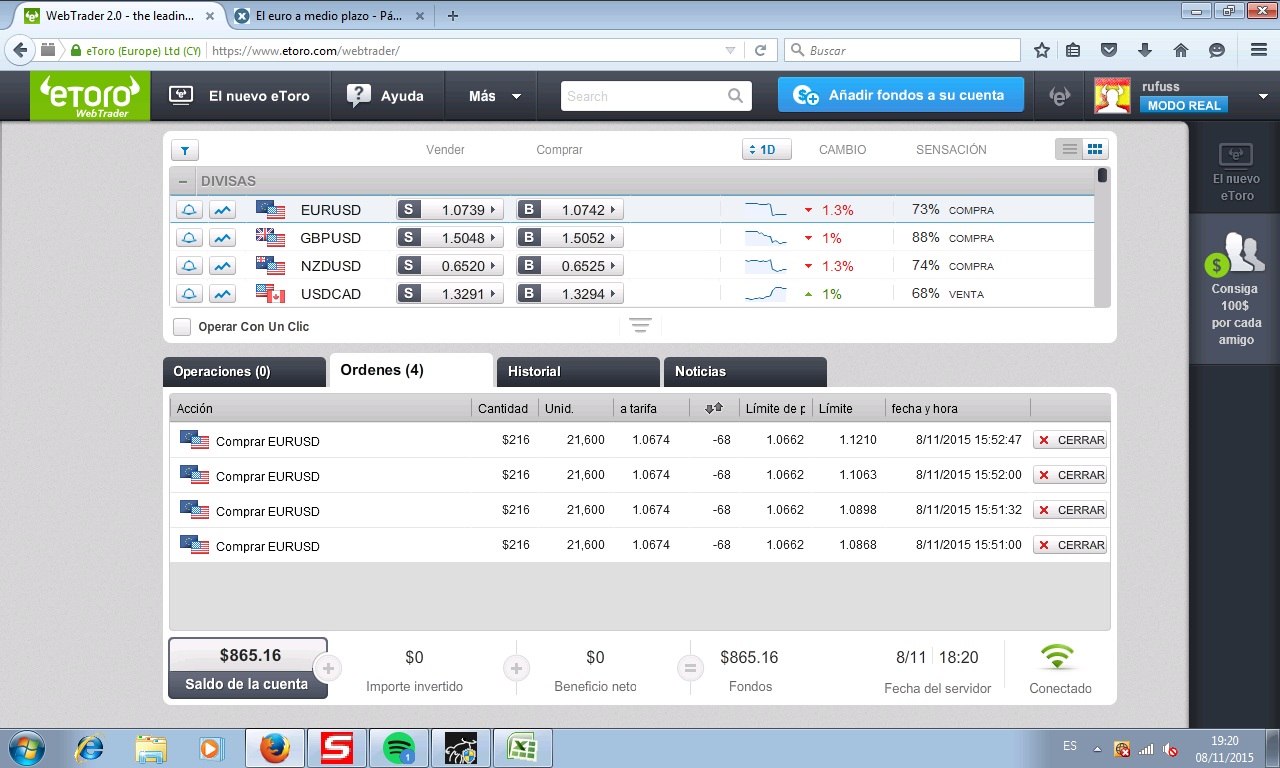Open the Windows Start menu
The height and width of the screenshot is (768, 1280).
tap(26, 748)
